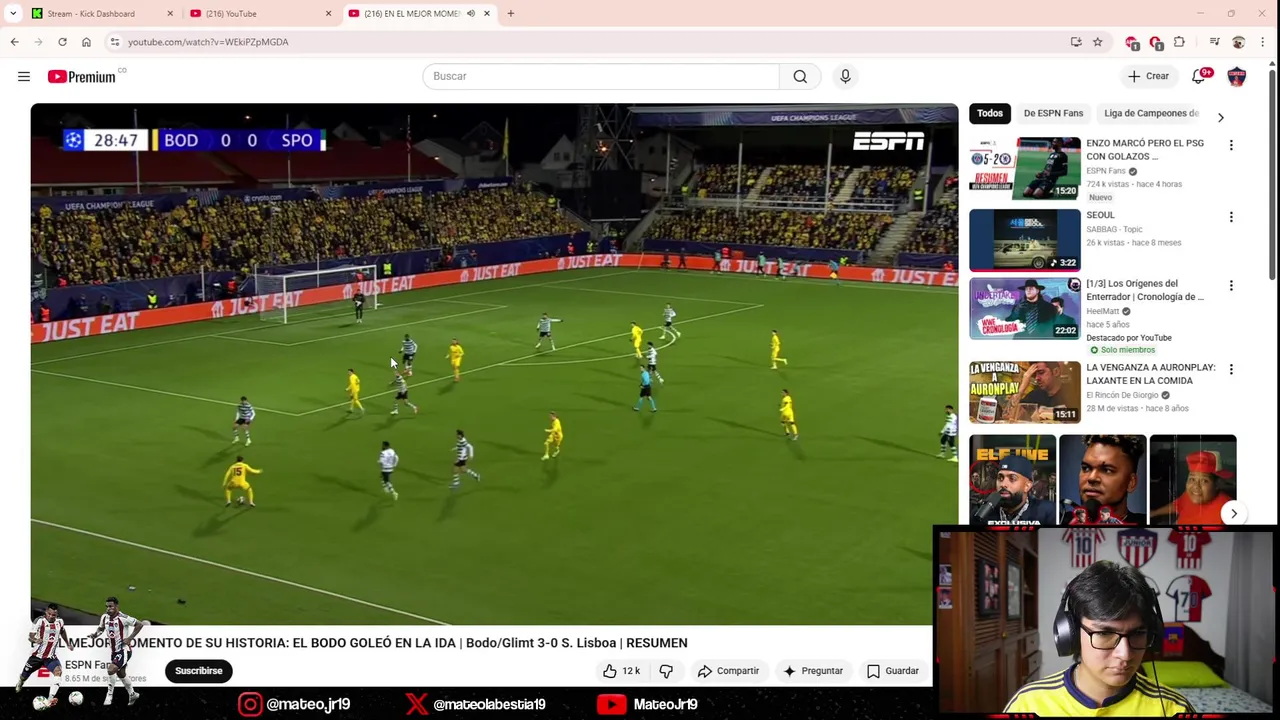This screenshot has height=720, width=1280.
Task: Open the Chrome three-dot menu
Action: [x=1262, y=42]
